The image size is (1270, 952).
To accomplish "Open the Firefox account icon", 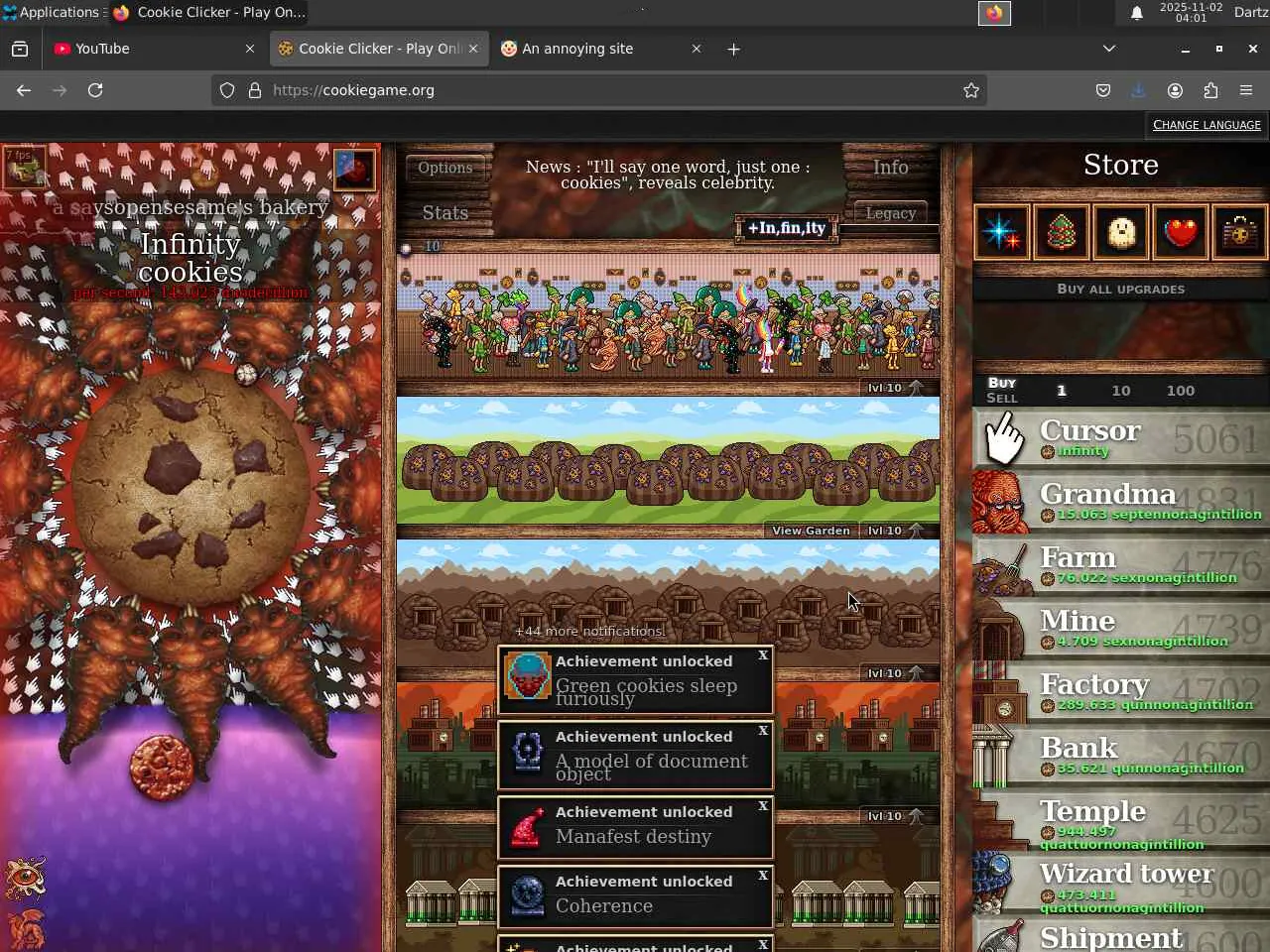I will pos(1175,90).
